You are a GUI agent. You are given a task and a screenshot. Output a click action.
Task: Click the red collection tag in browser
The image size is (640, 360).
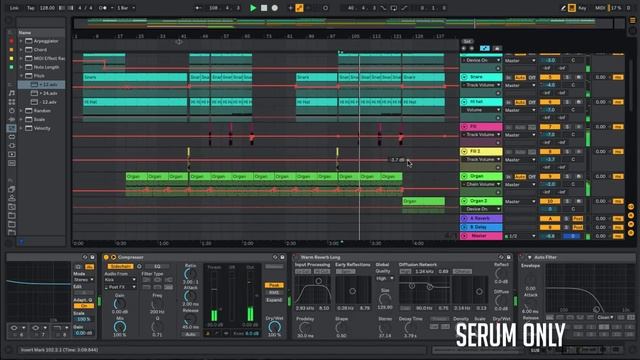click(11, 41)
